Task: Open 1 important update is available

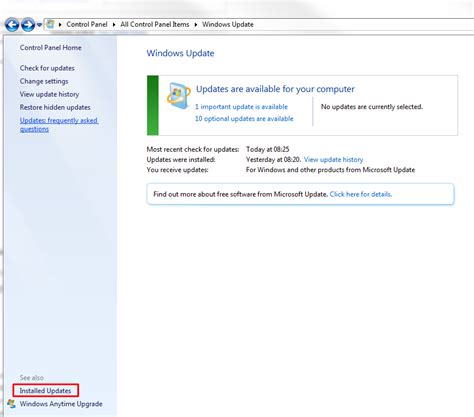Action: point(241,107)
